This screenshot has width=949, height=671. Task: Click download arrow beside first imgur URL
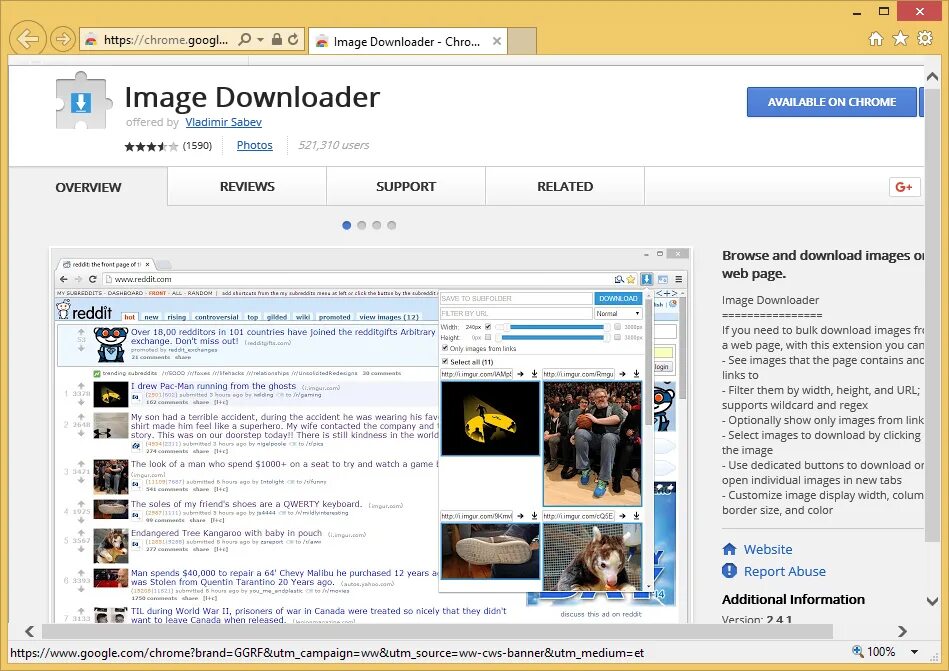pyautogui.click(x=534, y=374)
